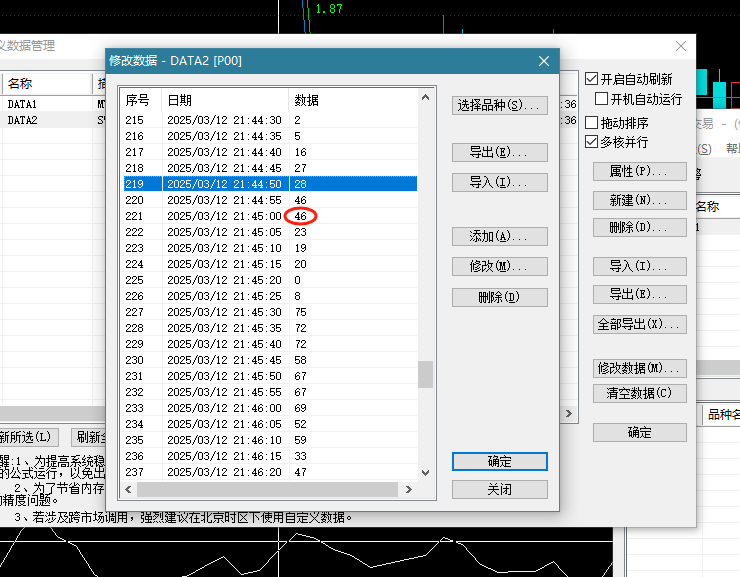Click the vertical scrollbar thumb in the list
The image size is (740, 577).
(x=425, y=374)
